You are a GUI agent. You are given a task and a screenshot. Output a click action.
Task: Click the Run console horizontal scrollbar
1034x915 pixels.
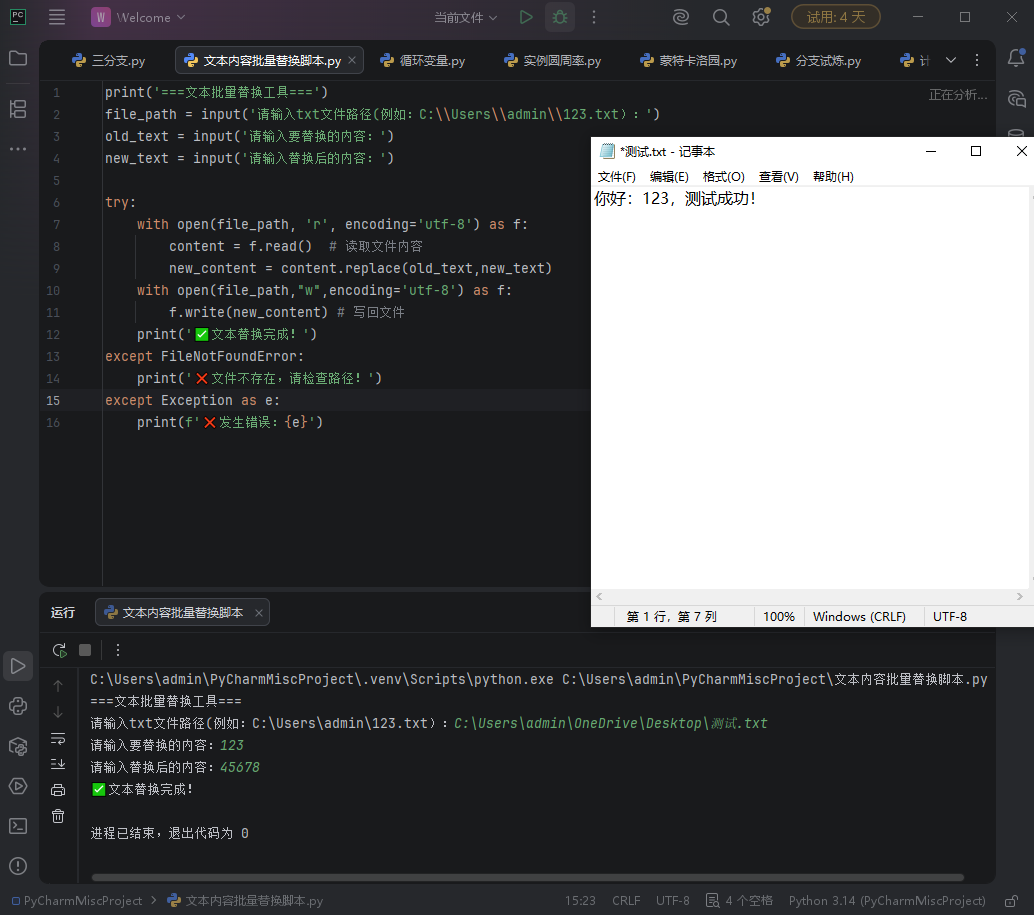(x=528, y=877)
